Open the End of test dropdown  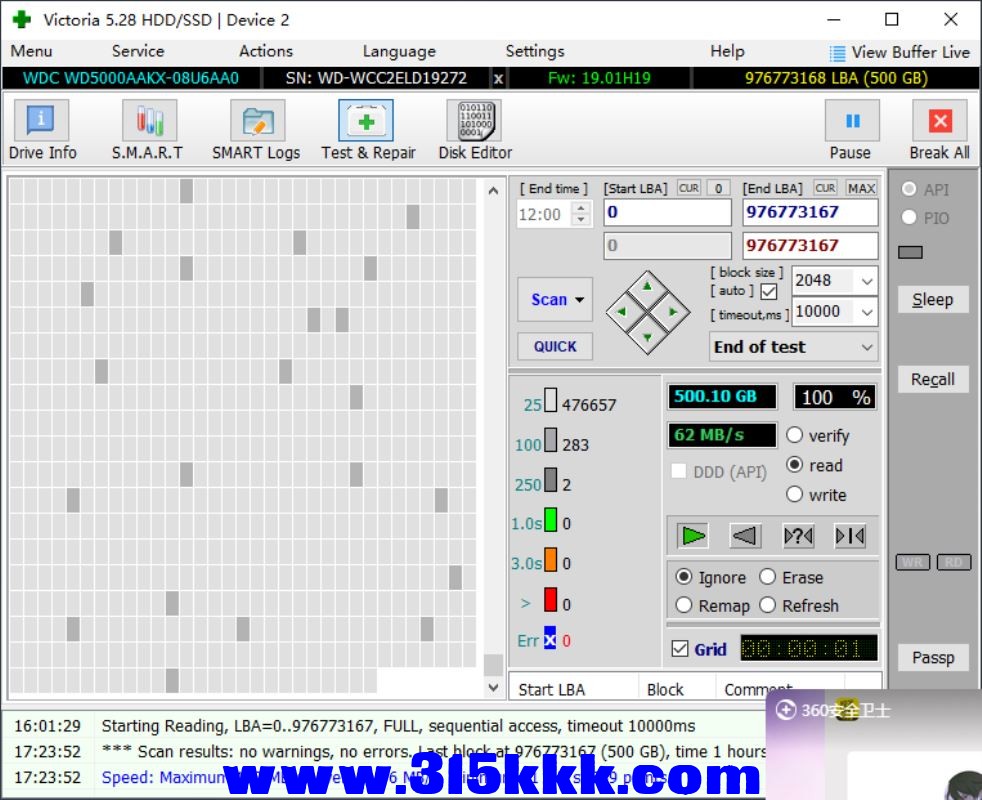click(x=793, y=346)
